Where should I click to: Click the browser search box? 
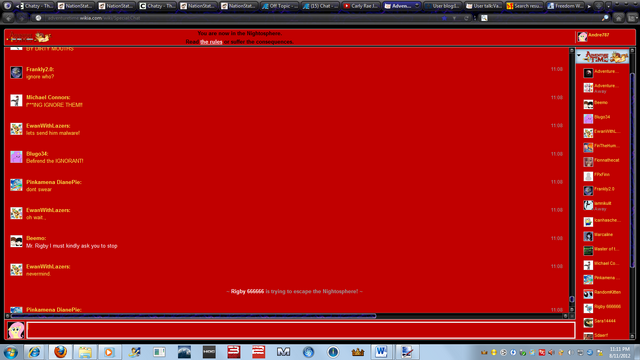coord(543,18)
